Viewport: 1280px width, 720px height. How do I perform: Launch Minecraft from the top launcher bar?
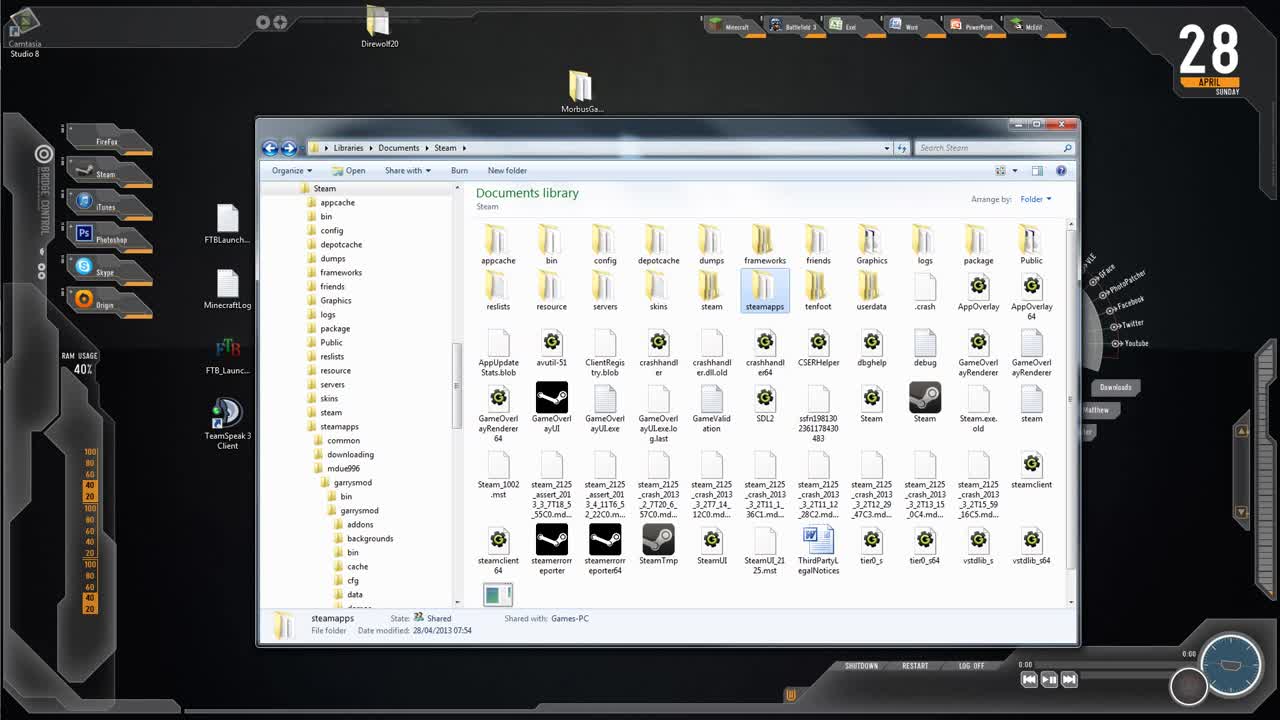tap(731, 25)
